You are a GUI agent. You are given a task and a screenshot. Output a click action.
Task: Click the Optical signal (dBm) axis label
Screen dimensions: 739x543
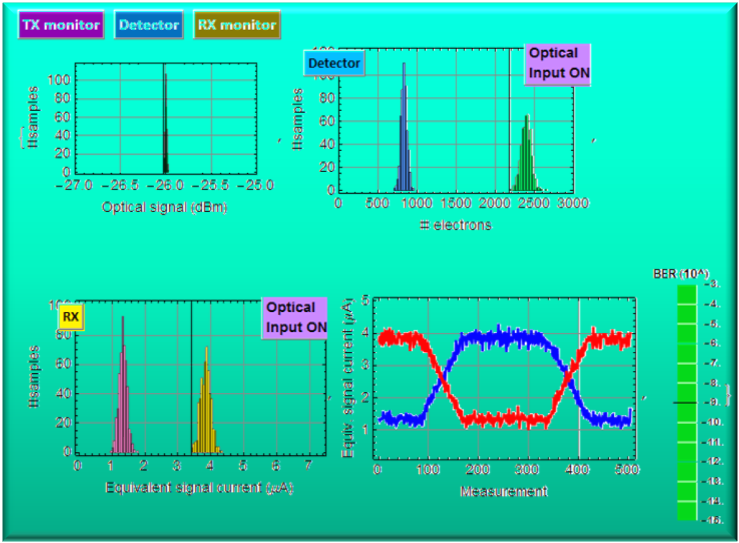165,207
